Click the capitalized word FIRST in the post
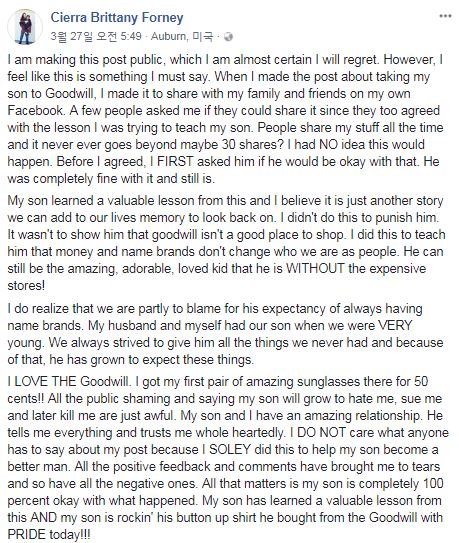The image size is (459, 543). pyautogui.click(x=176, y=161)
